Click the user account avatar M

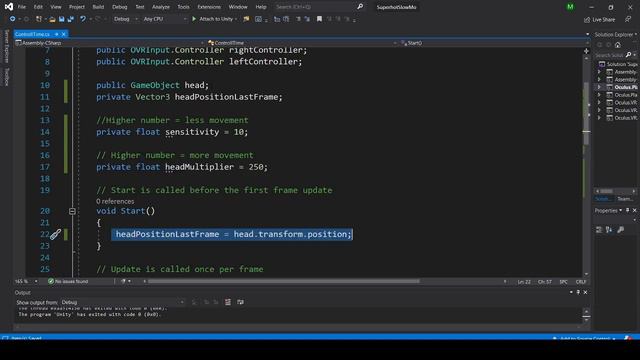[570, 7]
